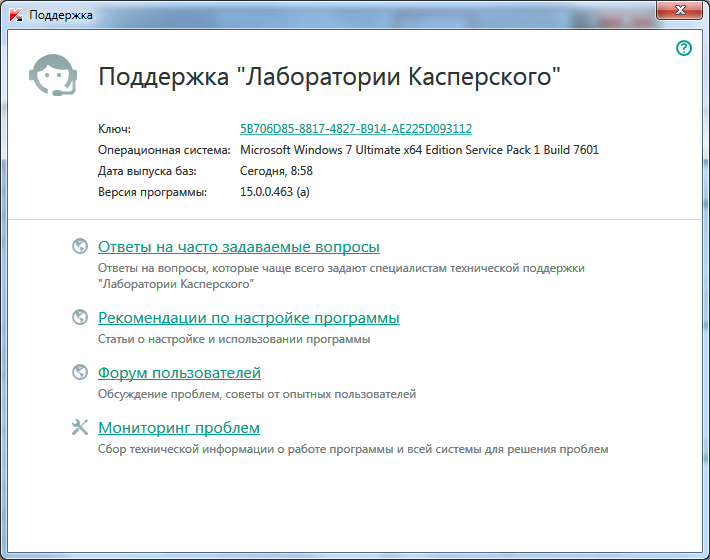Click the wrench icon beside Мониторинг проблем

80,427
